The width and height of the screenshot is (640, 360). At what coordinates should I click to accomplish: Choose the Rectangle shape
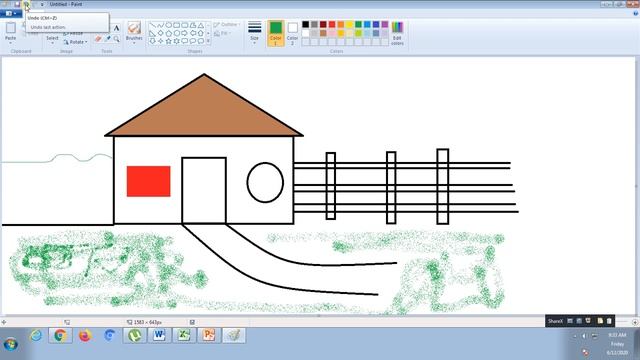176,25
